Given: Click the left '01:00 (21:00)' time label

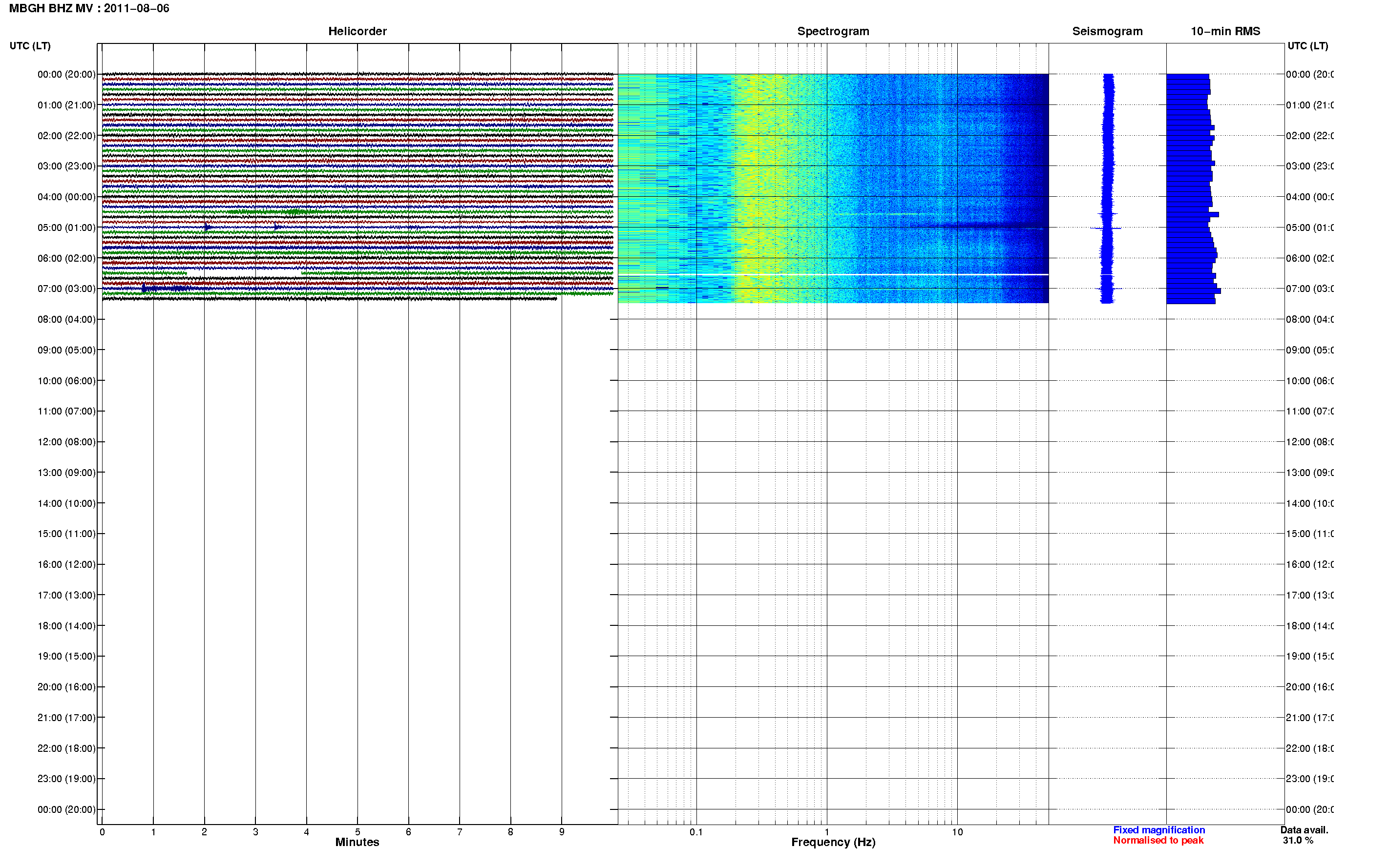Looking at the screenshot, I should (66, 105).
